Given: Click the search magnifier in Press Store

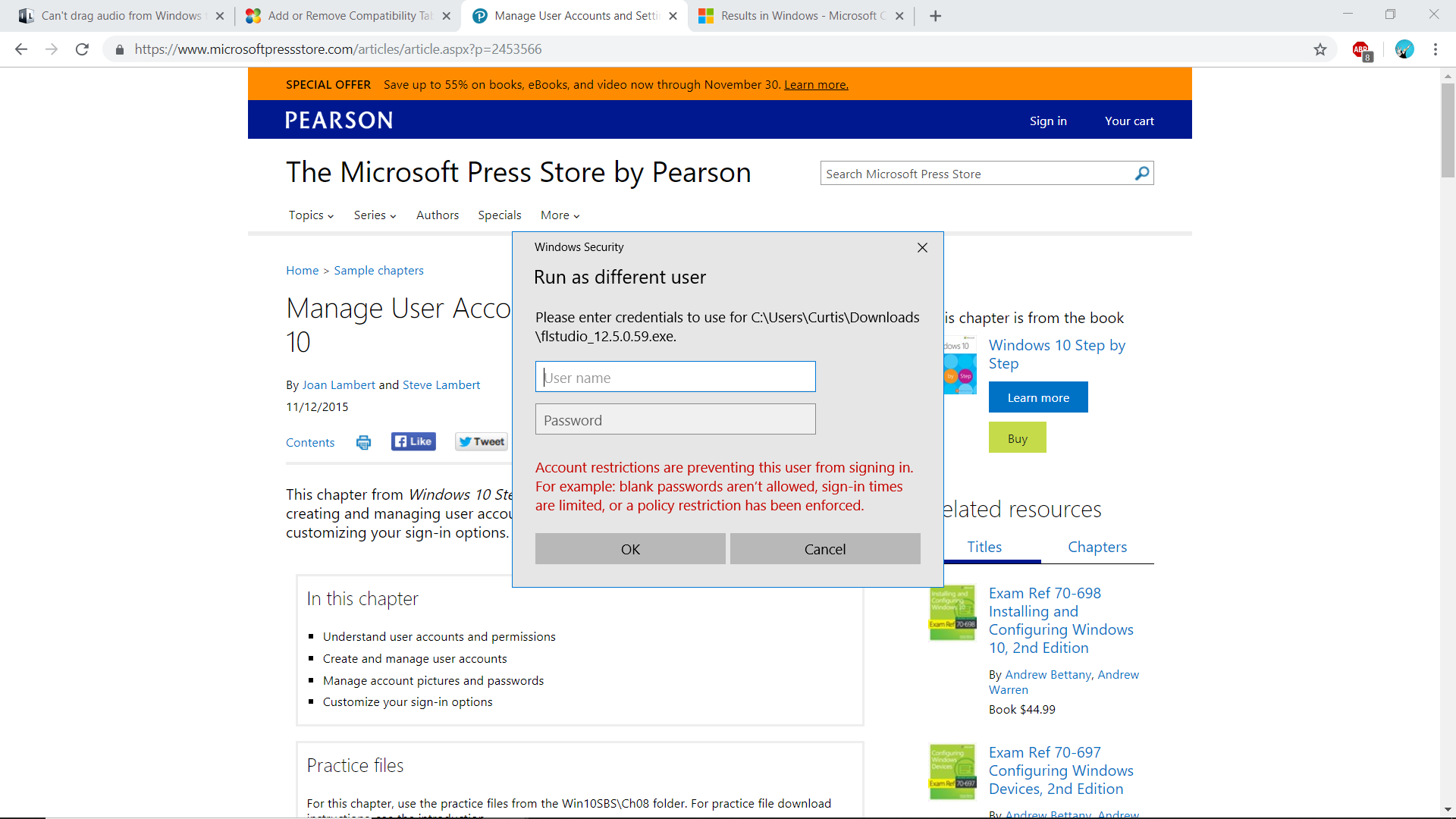Looking at the screenshot, I should (x=1142, y=174).
